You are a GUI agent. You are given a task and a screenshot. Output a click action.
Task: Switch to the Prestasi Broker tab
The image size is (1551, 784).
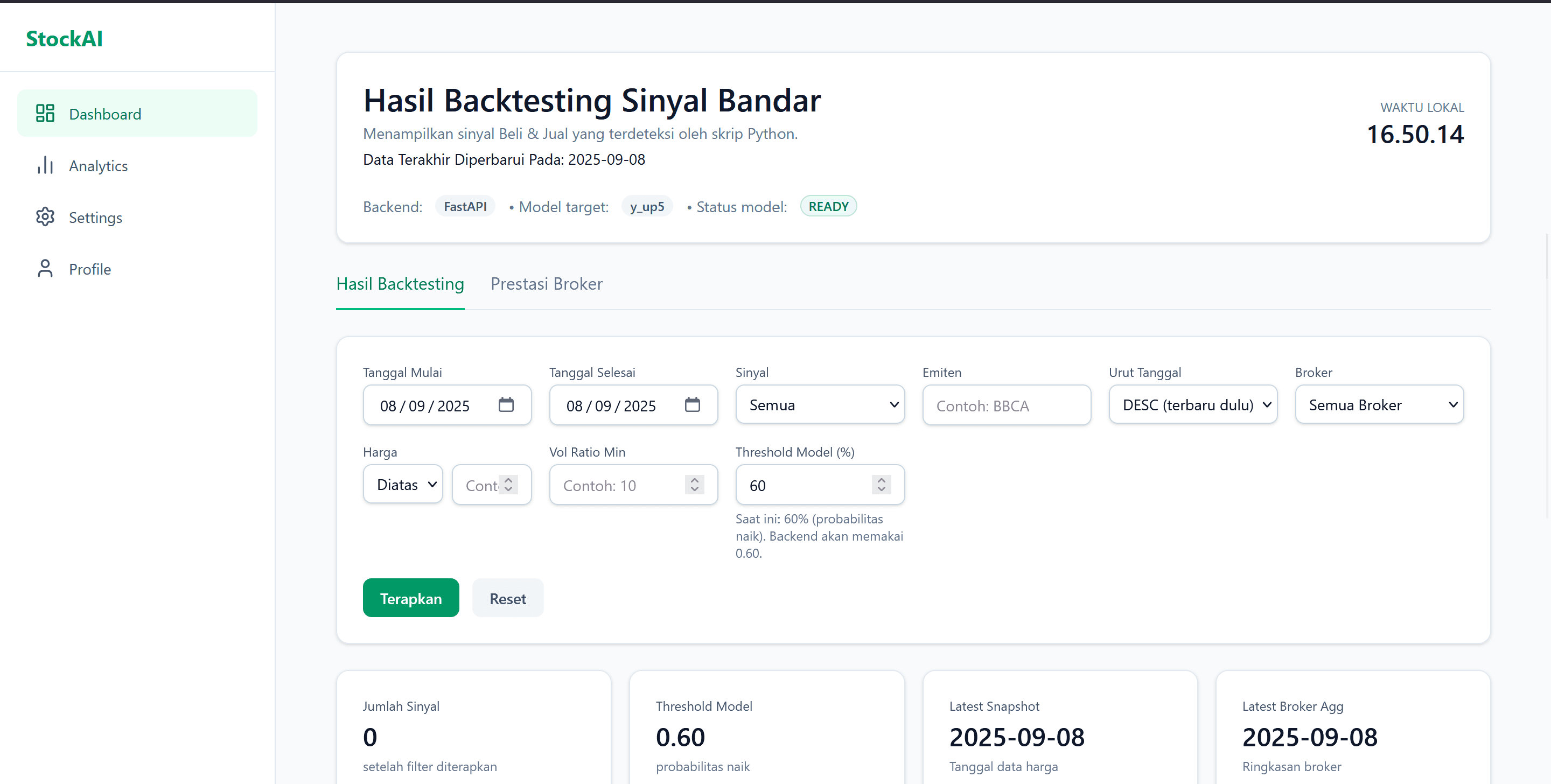click(x=546, y=284)
